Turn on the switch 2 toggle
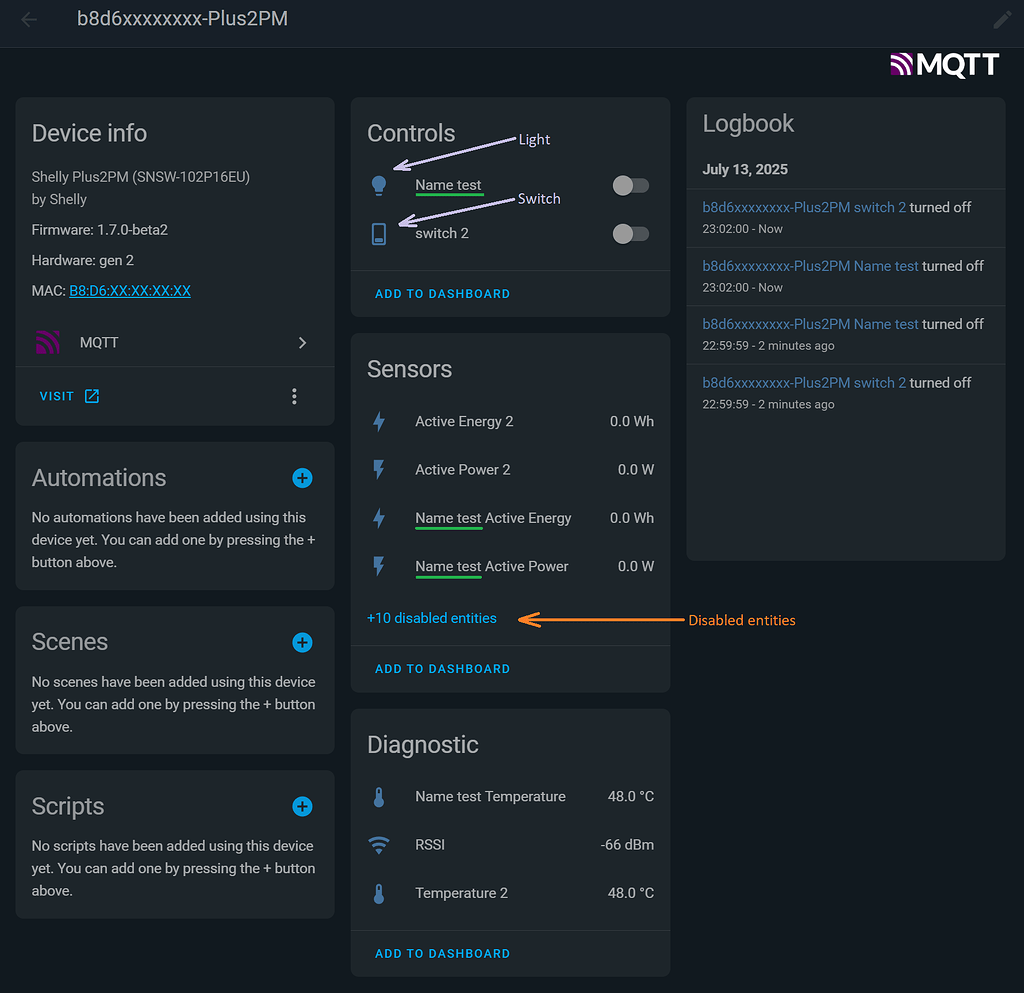Image resolution: width=1024 pixels, height=993 pixels. pyautogui.click(x=630, y=233)
